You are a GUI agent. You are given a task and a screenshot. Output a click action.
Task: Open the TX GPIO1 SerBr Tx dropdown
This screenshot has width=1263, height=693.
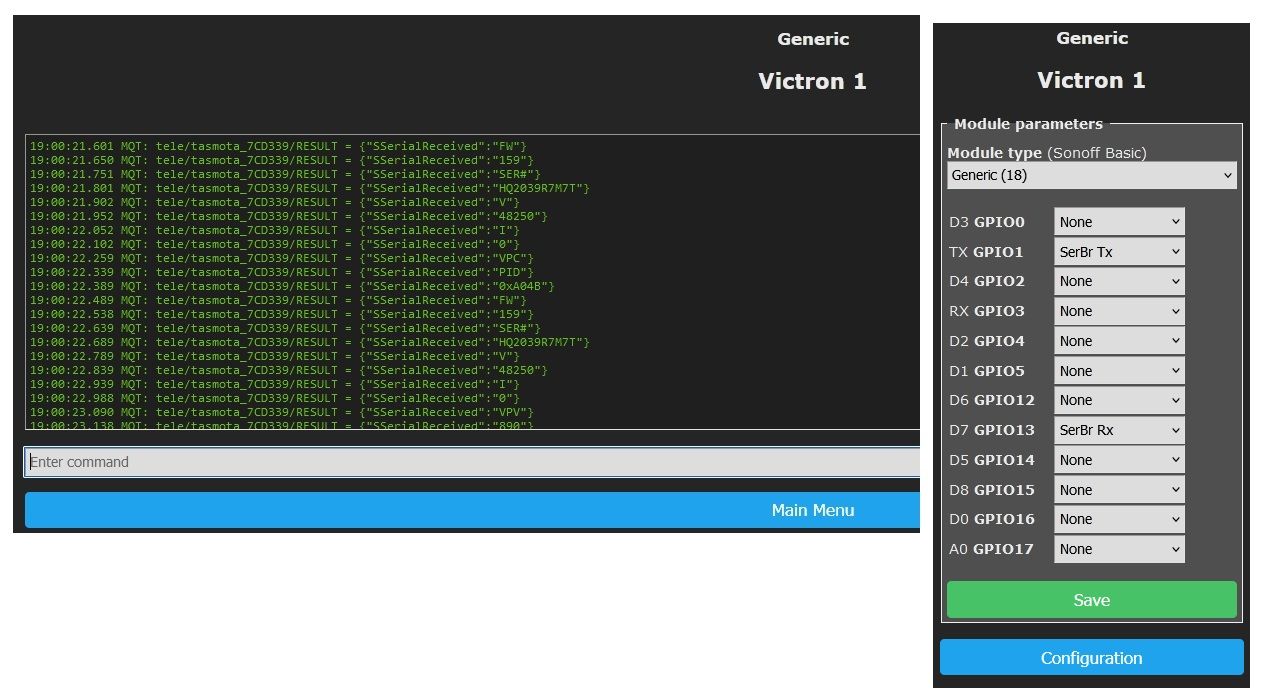point(1119,252)
